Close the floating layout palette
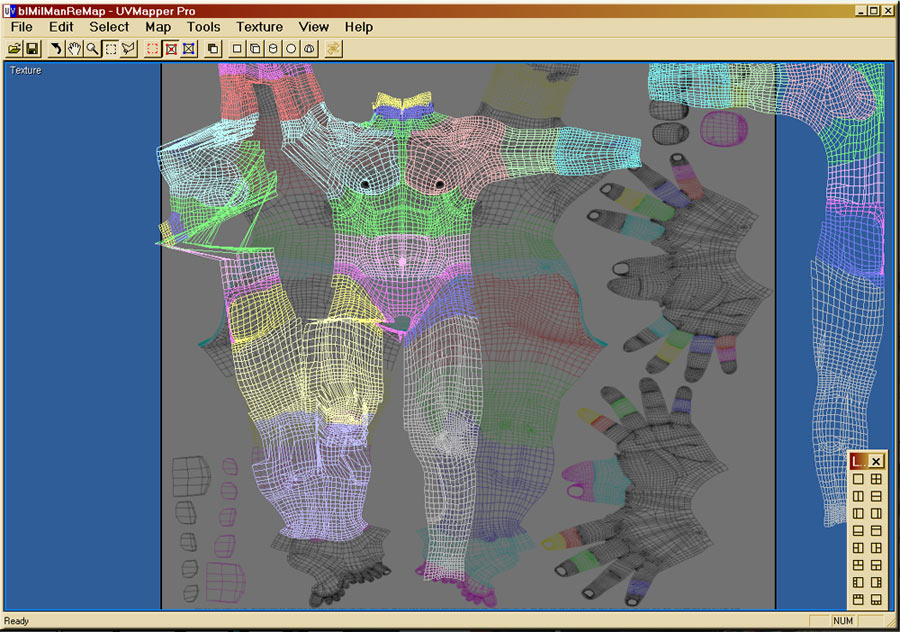Screen dimensions: 900x632 click(x=876, y=461)
